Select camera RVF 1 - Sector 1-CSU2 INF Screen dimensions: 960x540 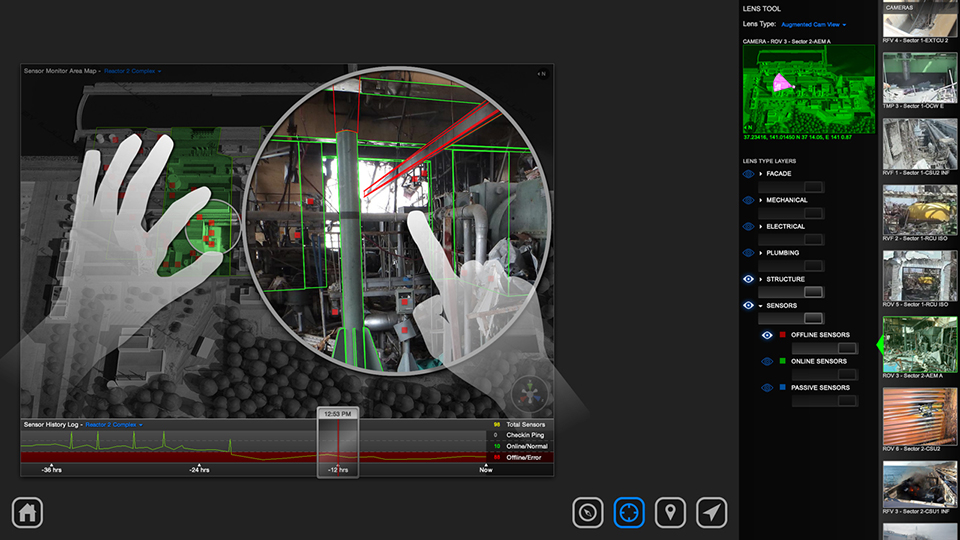coord(920,148)
